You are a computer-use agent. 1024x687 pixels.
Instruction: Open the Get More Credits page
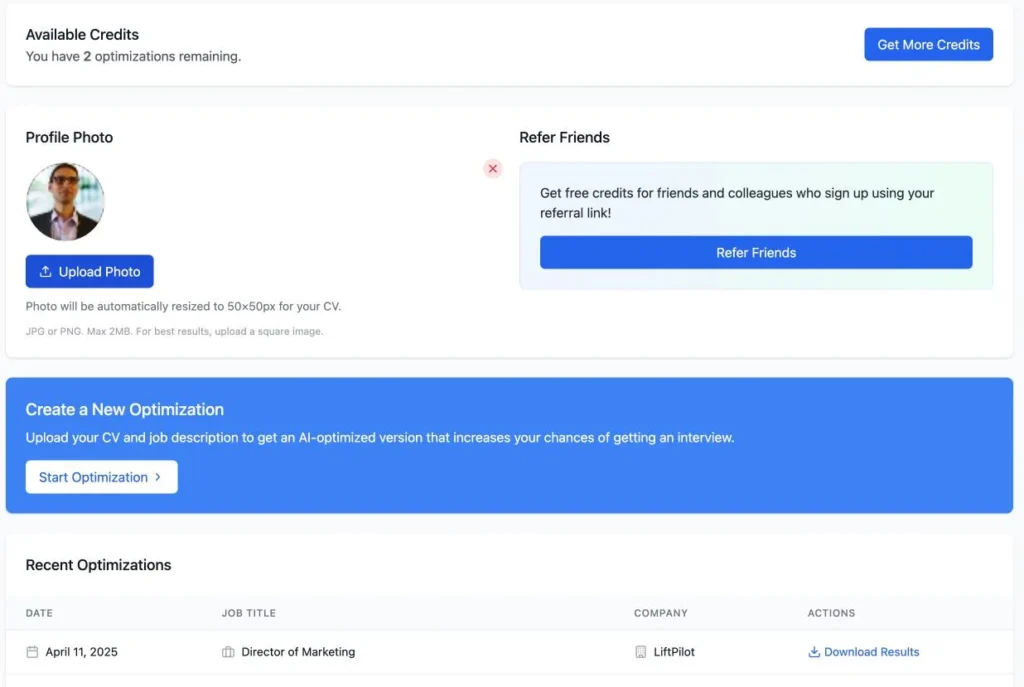(928, 44)
